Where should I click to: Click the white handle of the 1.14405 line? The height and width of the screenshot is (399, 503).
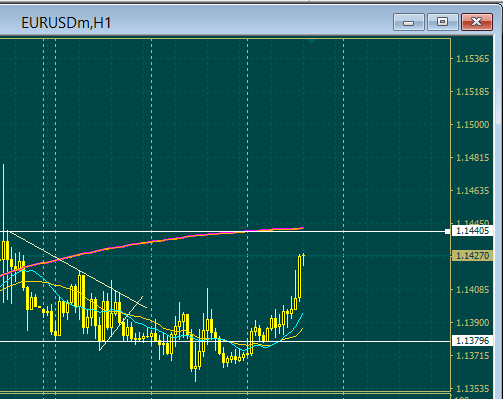coord(447,231)
